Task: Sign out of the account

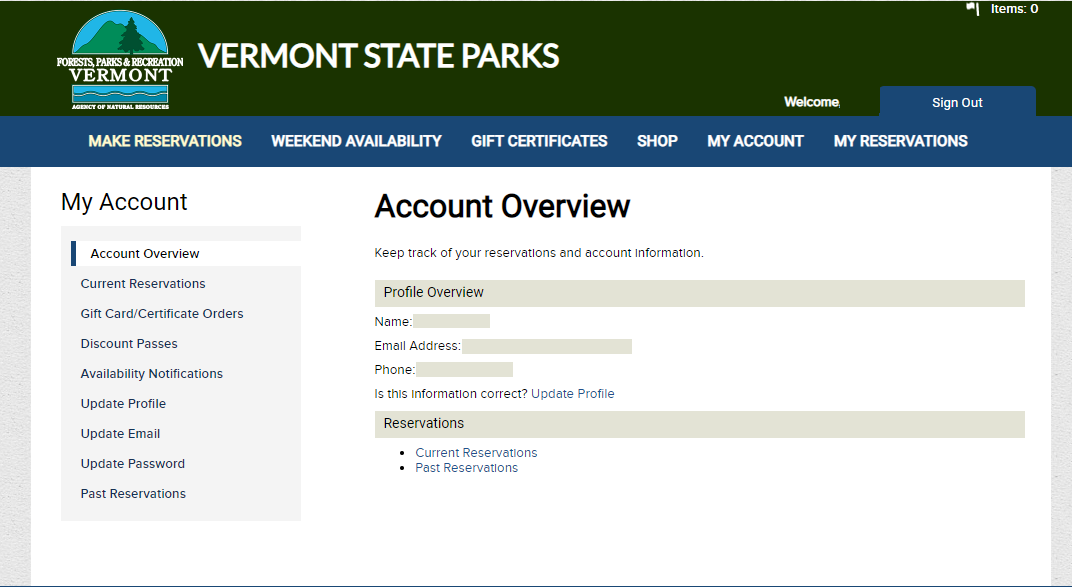Action: tap(957, 102)
